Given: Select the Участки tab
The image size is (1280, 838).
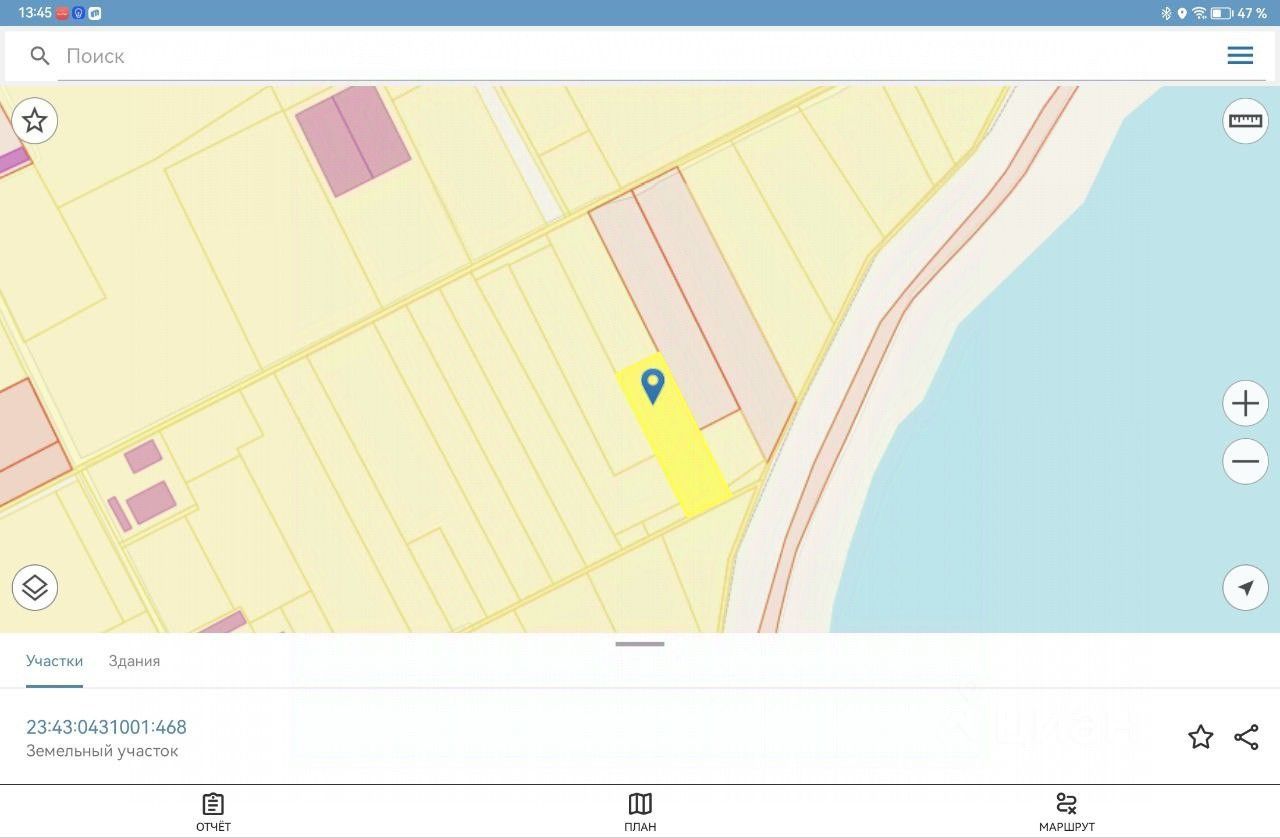Looking at the screenshot, I should point(54,661).
